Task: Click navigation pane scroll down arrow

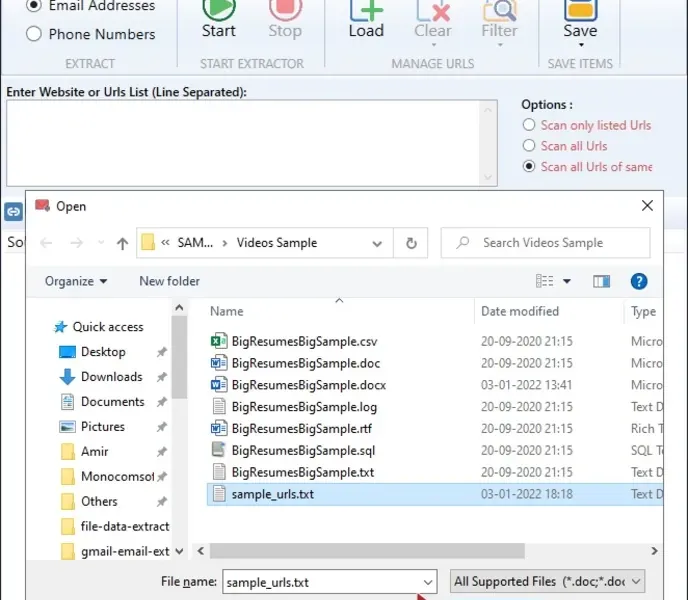Action: point(179,551)
